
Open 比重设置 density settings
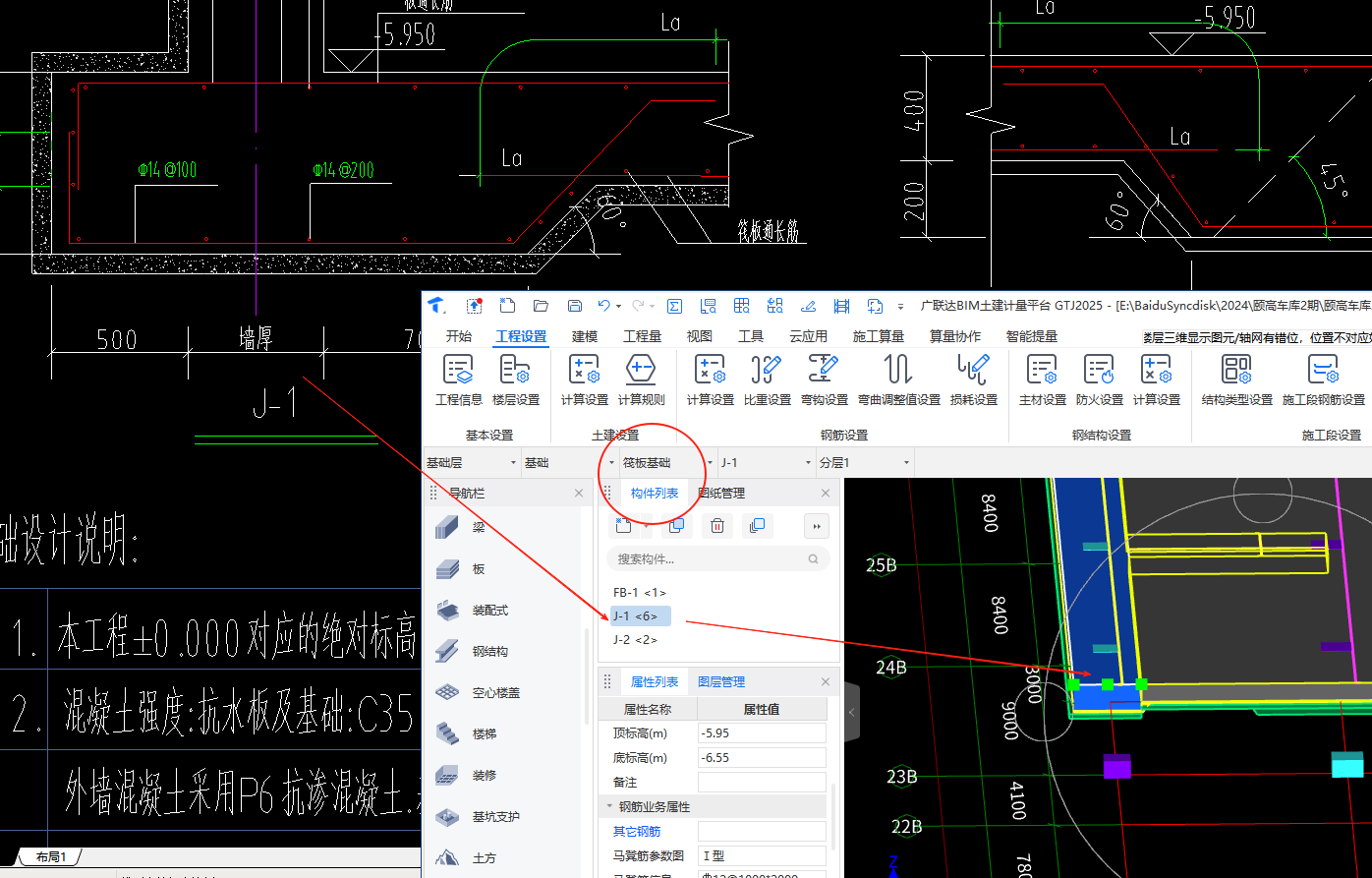click(x=767, y=380)
